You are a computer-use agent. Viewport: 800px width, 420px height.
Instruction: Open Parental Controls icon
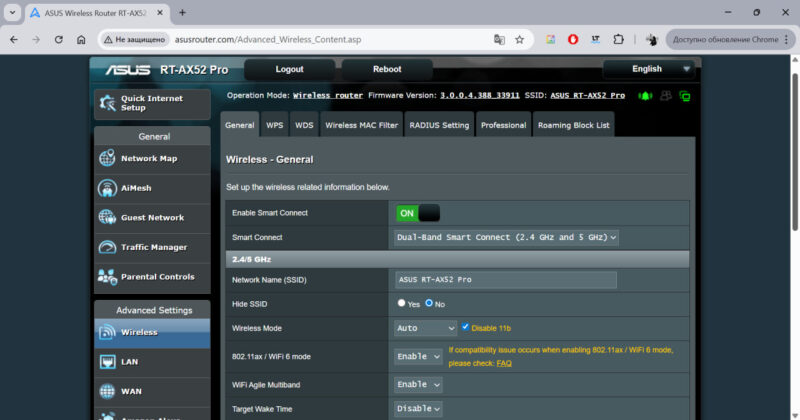(x=107, y=277)
